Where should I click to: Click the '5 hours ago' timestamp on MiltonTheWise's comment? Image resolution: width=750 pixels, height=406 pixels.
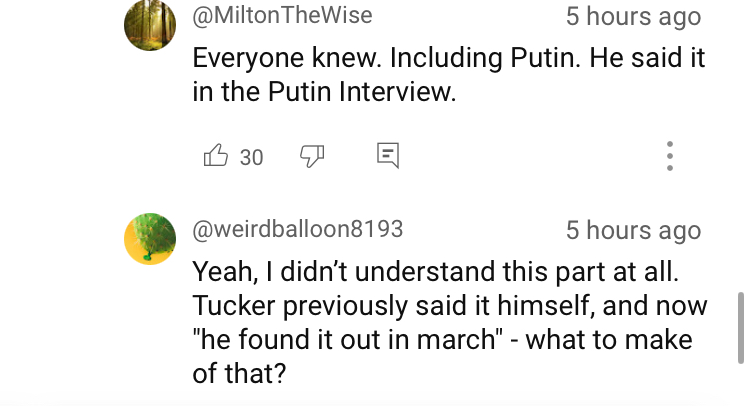(633, 17)
